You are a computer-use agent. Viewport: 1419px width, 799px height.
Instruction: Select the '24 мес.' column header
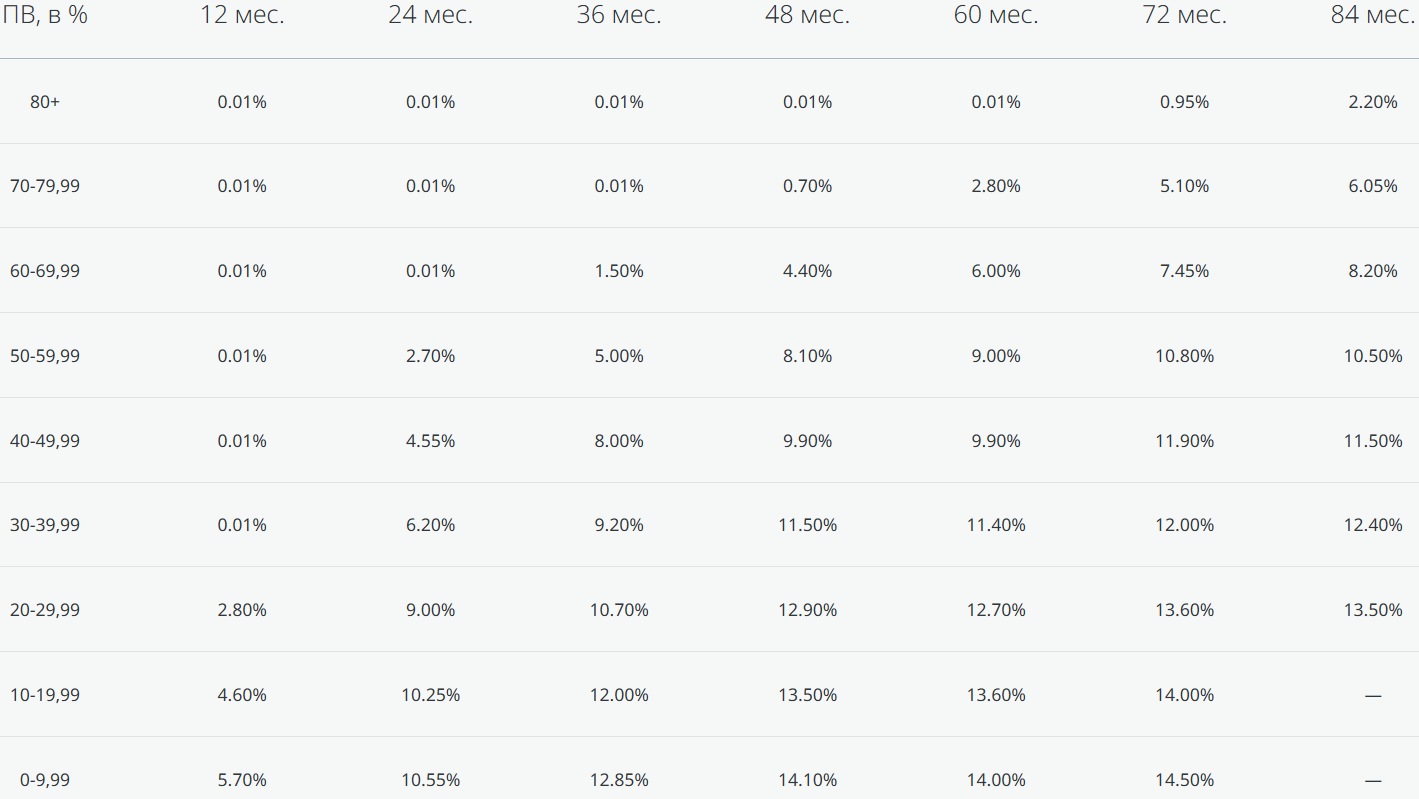431,15
